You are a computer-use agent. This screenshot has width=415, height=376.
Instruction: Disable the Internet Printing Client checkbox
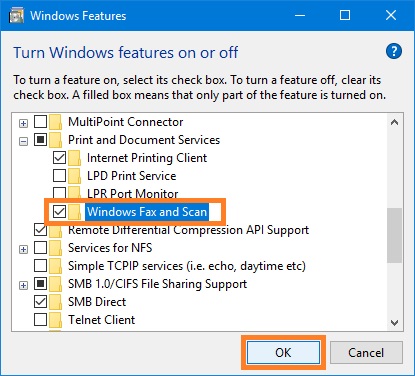(x=59, y=157)
